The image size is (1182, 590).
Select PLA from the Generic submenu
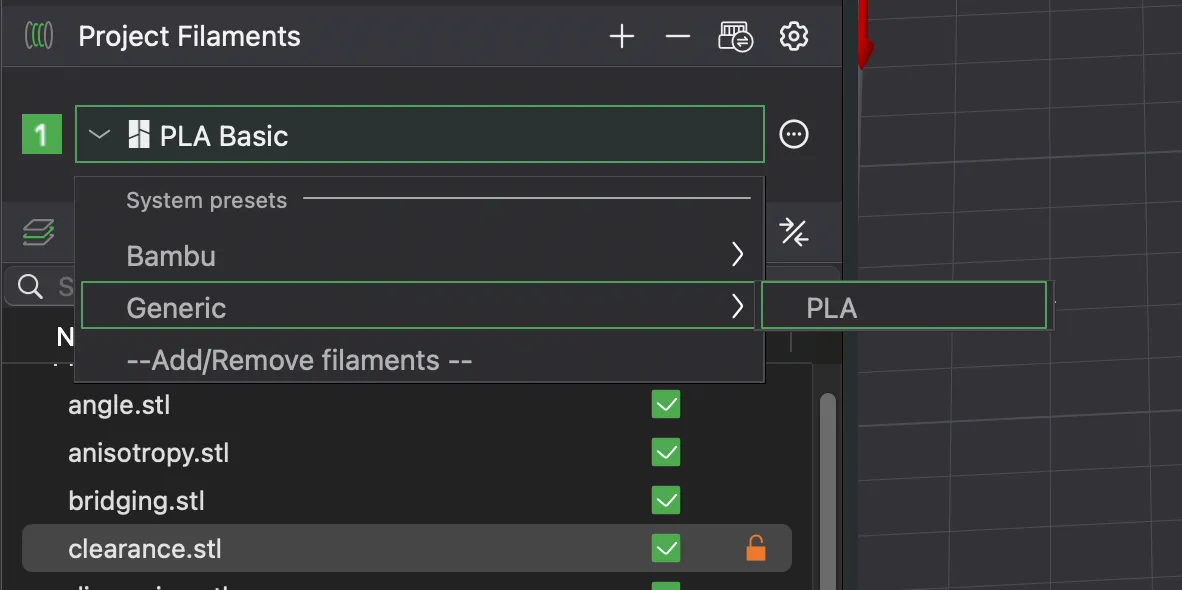(903, 307)
